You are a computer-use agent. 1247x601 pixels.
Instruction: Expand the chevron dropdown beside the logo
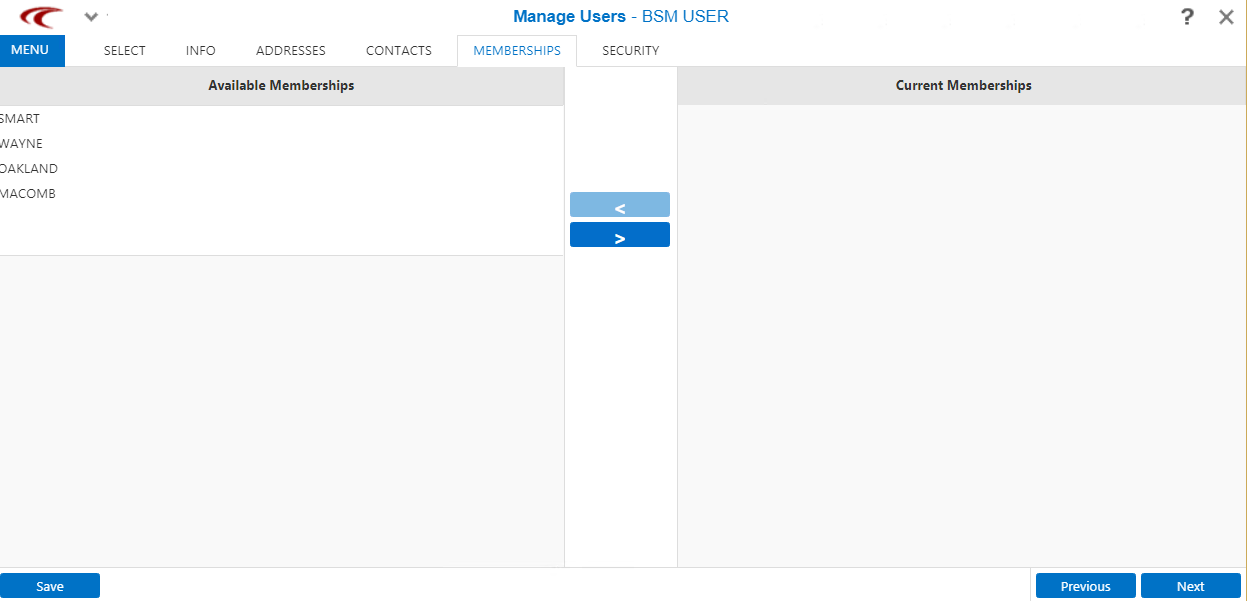91,17
